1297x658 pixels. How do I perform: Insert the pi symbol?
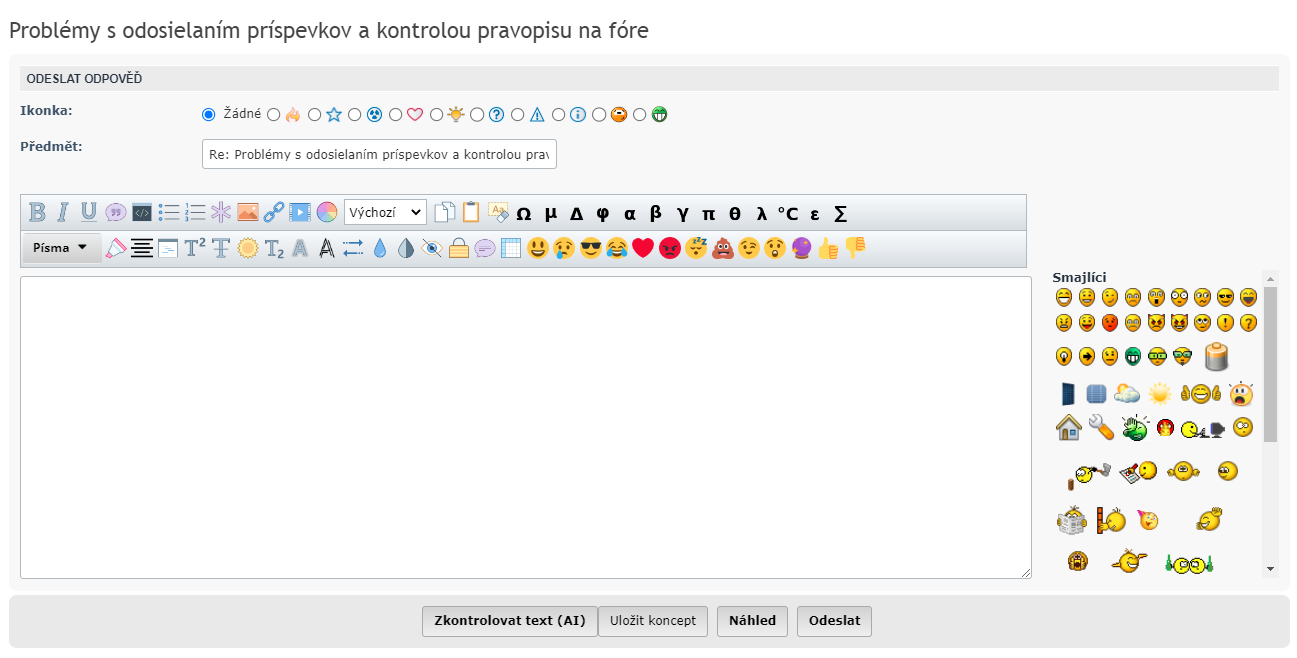[709, 213]
